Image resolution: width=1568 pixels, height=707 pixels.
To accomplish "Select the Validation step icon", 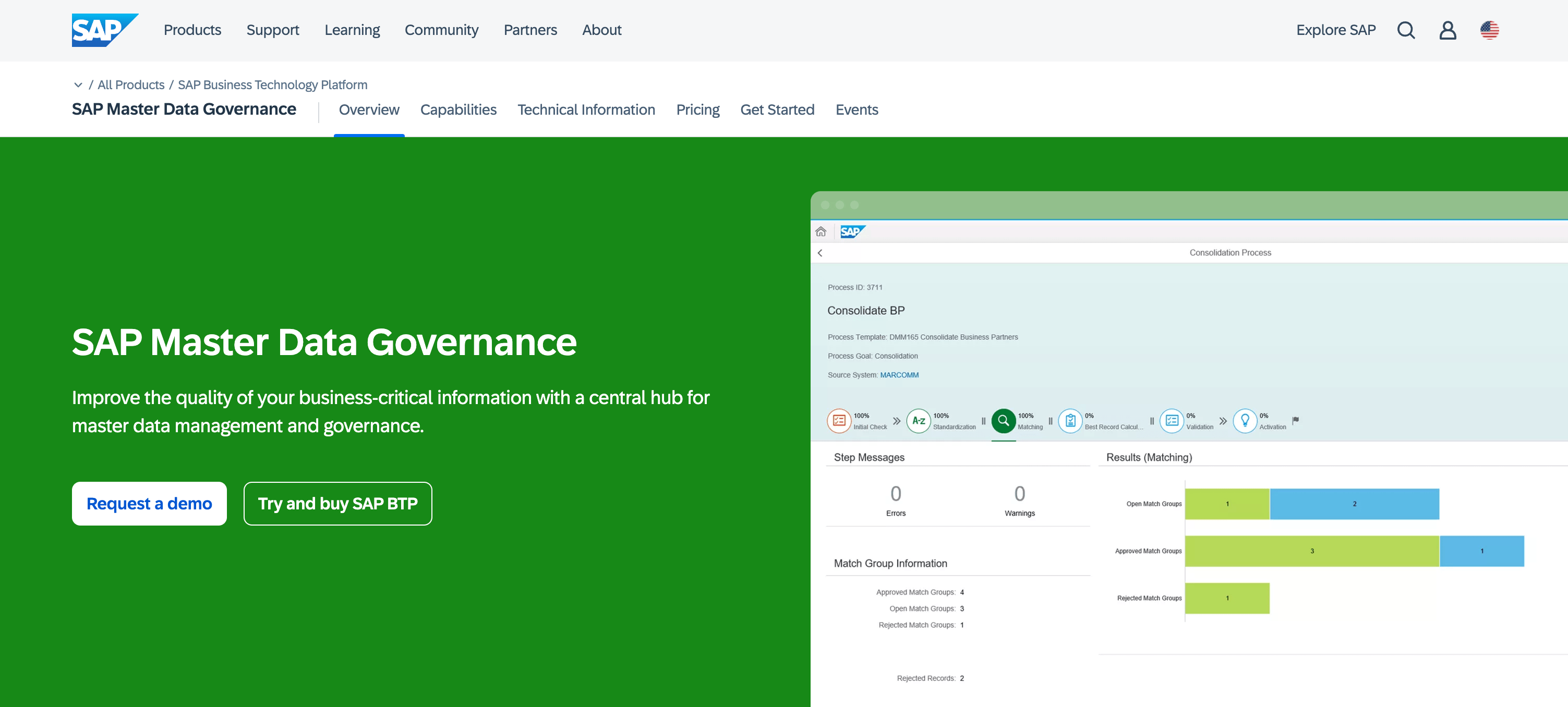I will coord(1171,420).
